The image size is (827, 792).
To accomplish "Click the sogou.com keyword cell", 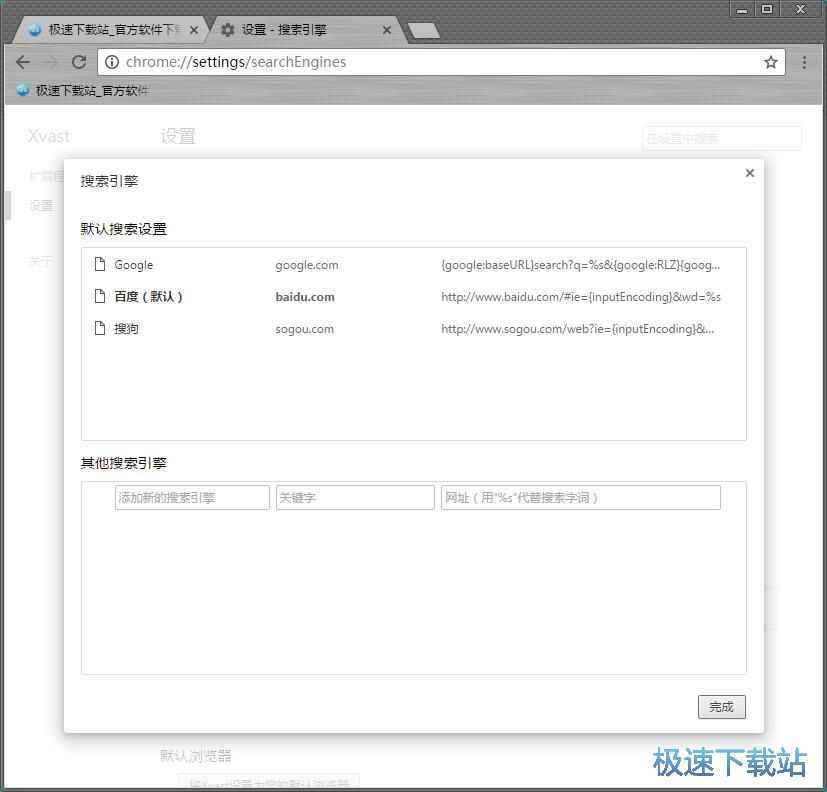I will 304,329.
